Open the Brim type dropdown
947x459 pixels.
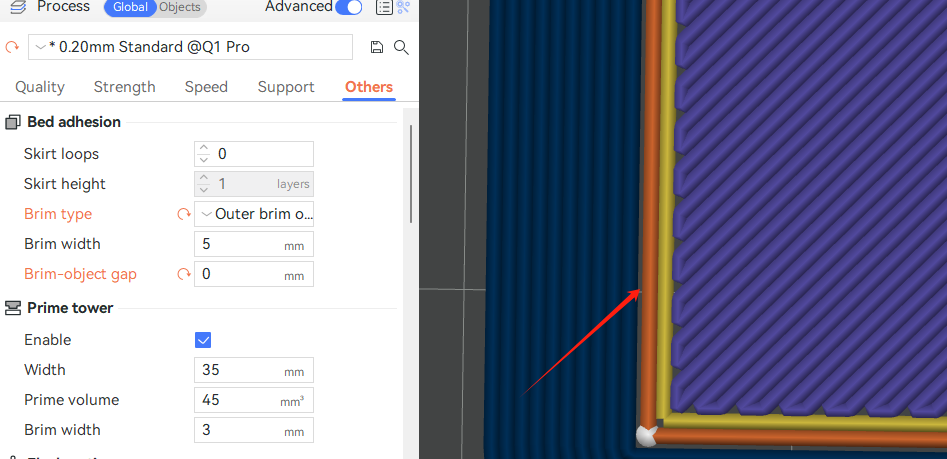254,214
